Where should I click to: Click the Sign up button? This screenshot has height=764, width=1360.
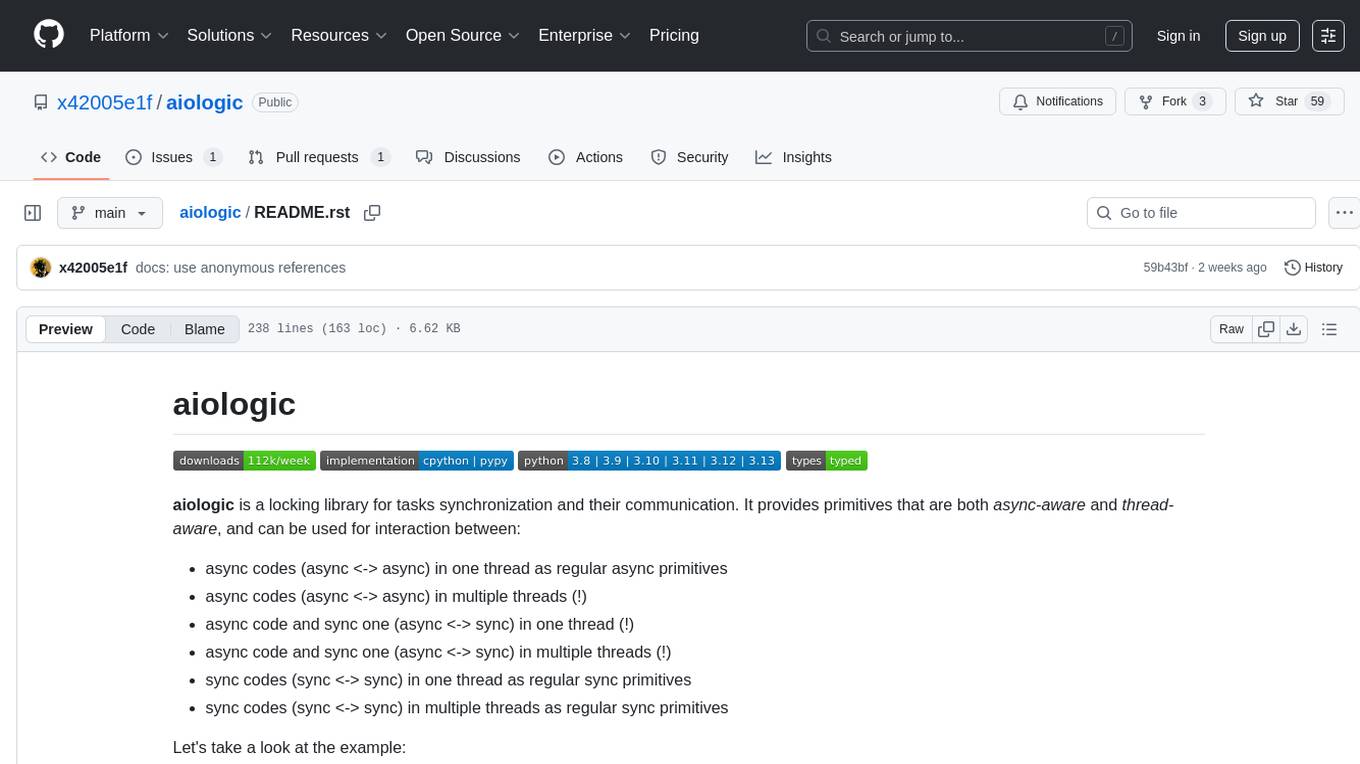pyautogui.click(x=1262, y=36)
